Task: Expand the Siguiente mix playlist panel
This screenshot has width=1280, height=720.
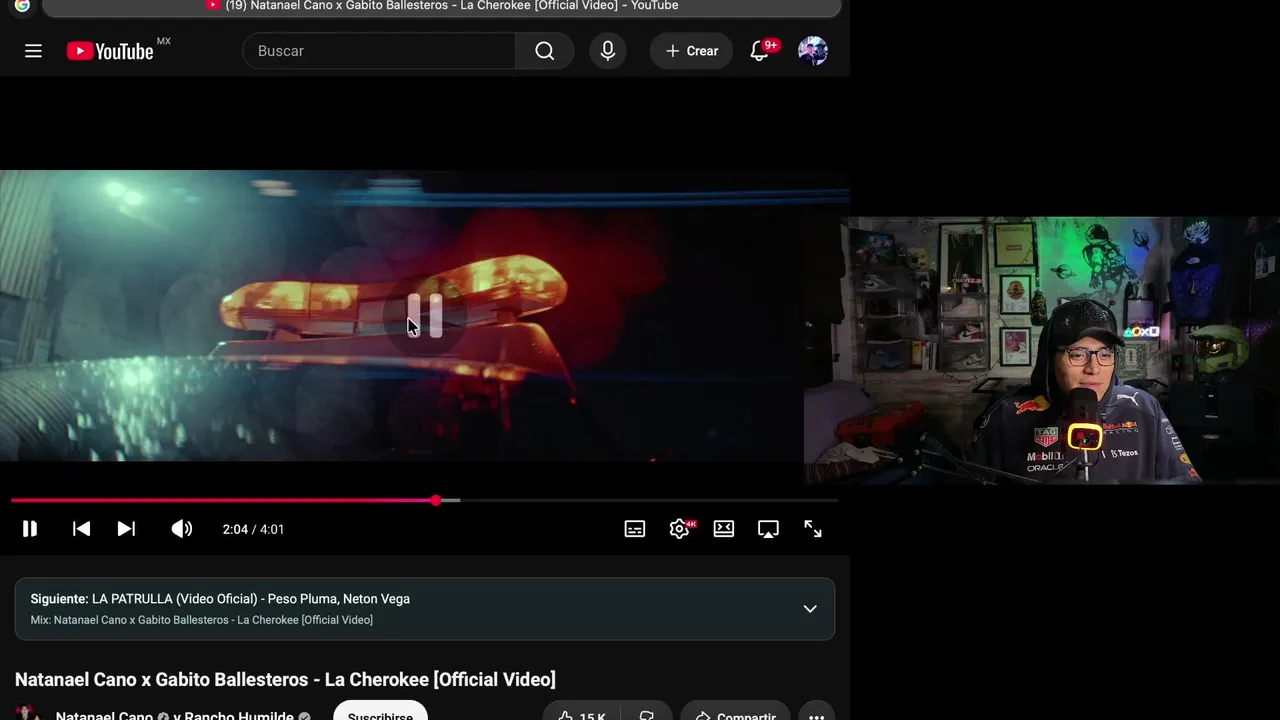Action: (810, 609)
